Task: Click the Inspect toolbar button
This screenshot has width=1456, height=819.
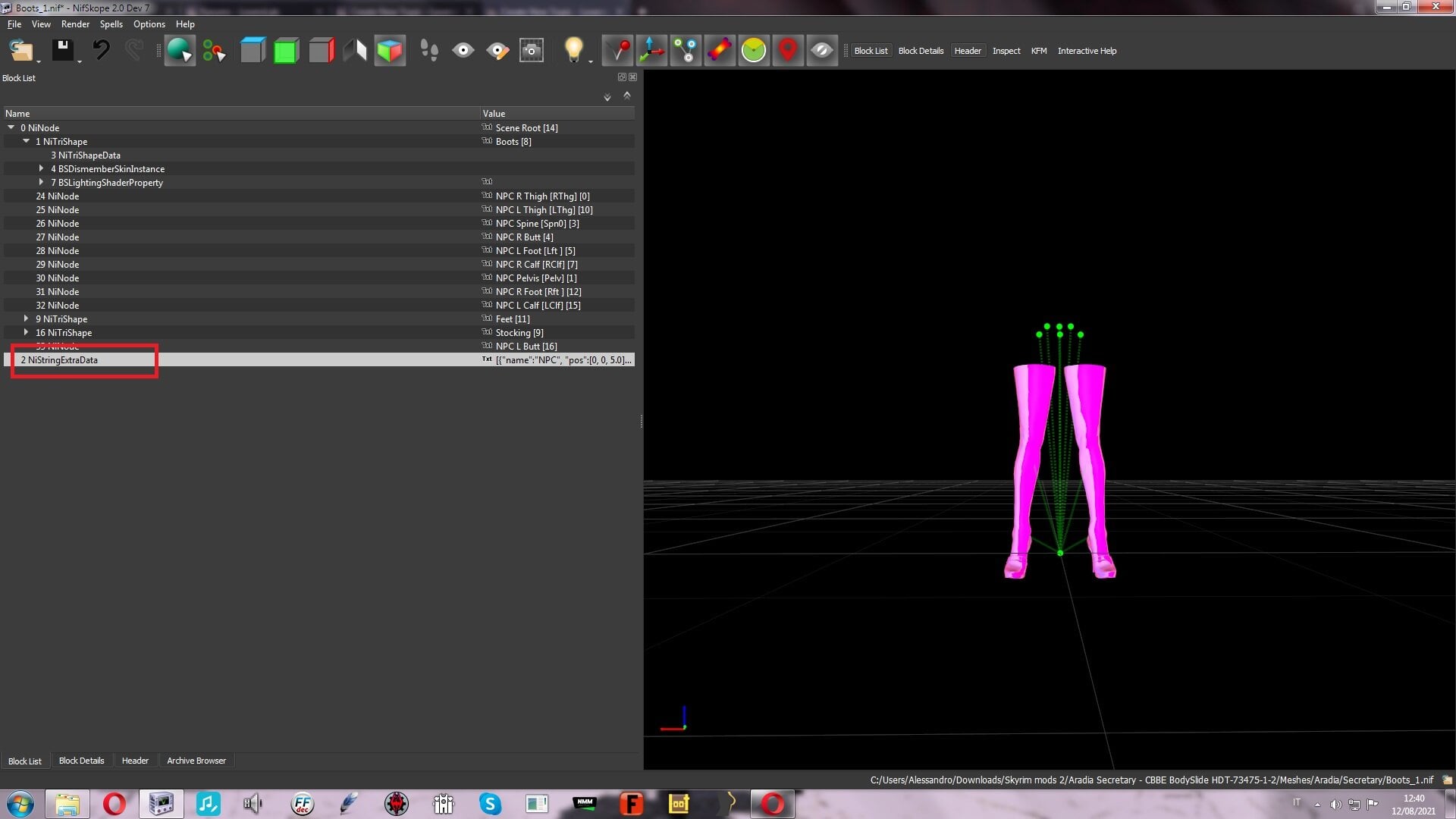Action: pyautogui.click(x=1006, y=51)
